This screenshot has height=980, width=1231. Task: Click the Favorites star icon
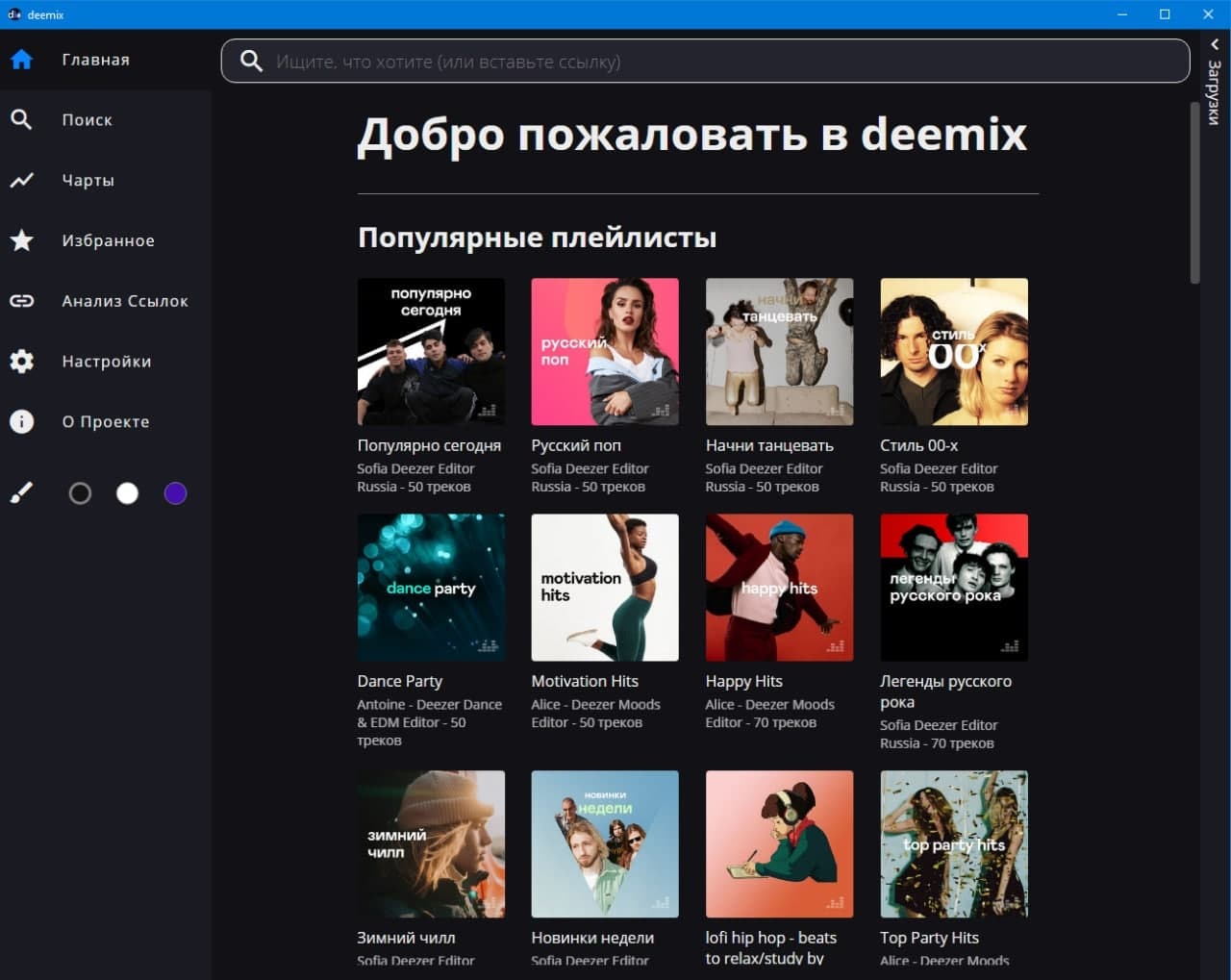pos(21,240)
